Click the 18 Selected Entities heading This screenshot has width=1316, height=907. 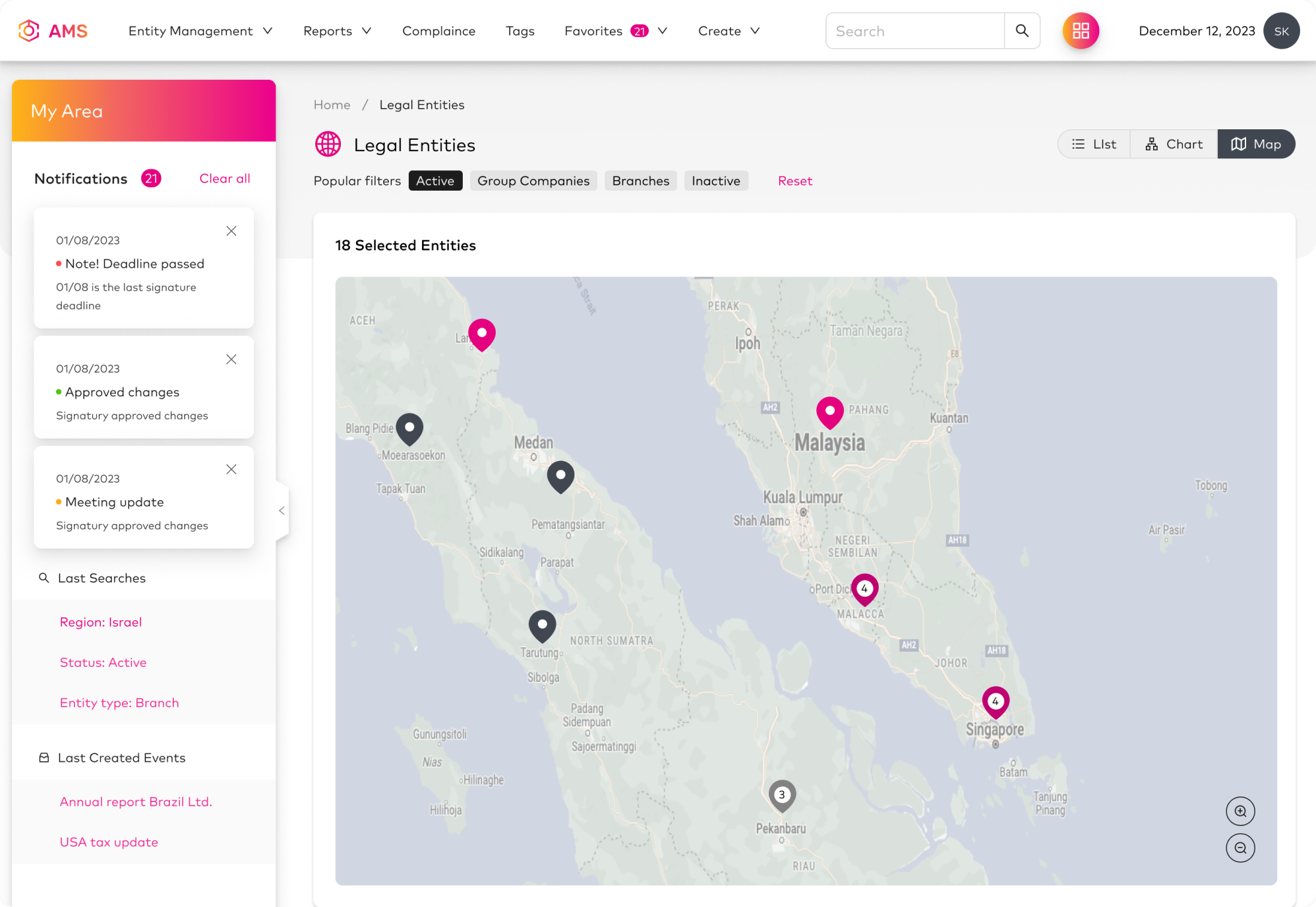click(x=405, y=245)
